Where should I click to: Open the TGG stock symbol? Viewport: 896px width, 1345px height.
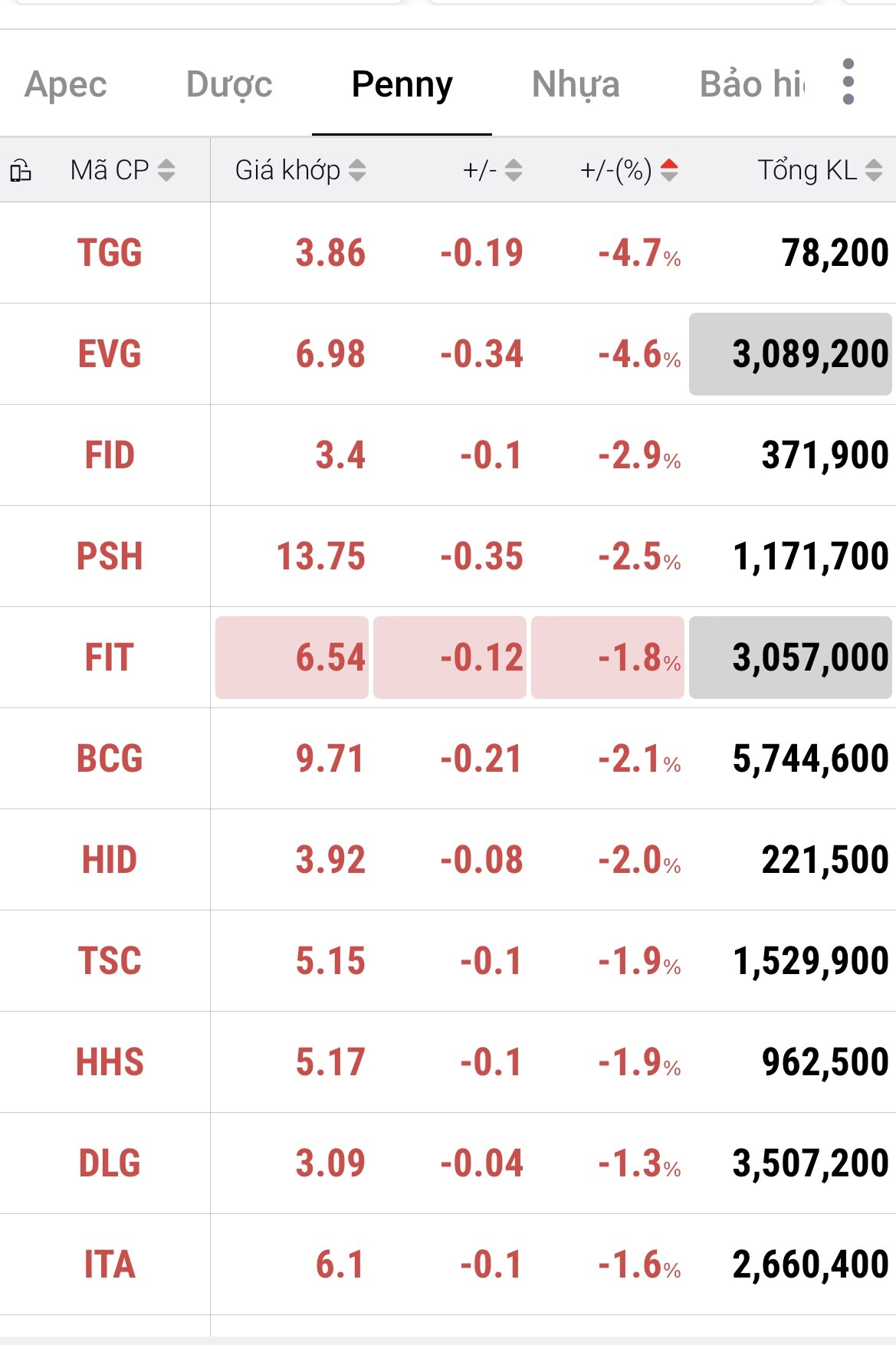click(110, 253)
